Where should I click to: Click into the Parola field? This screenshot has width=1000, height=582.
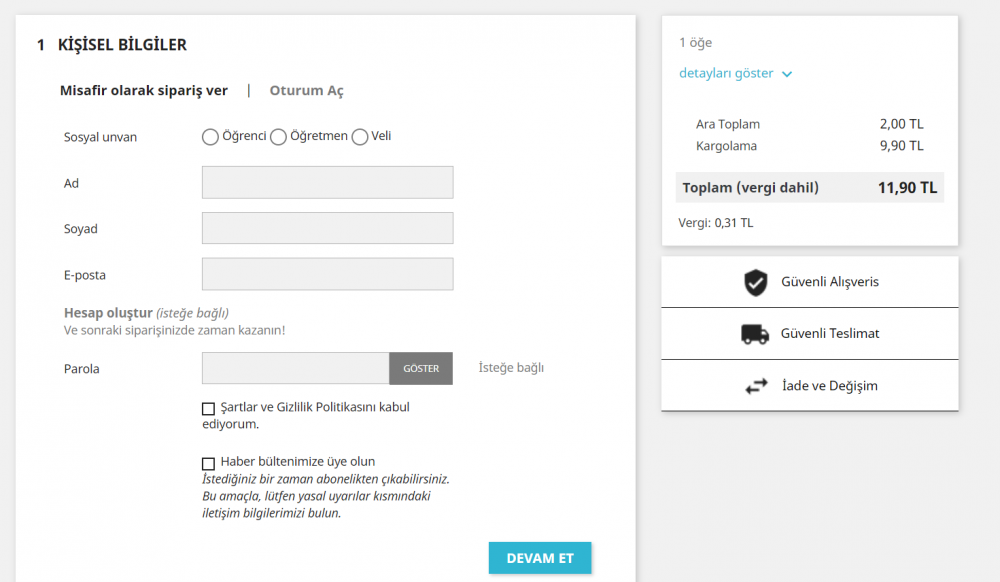pyautogui.click(x=296, y=368)
